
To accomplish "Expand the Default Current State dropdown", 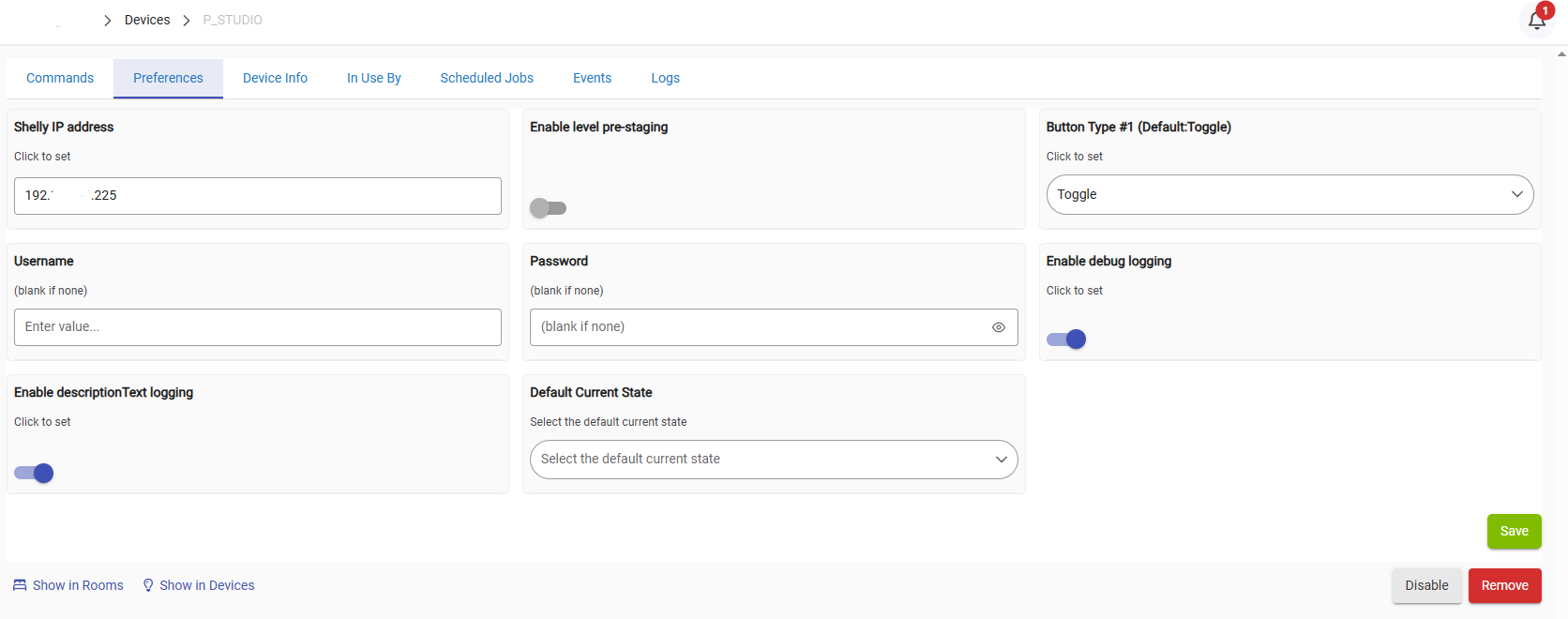I will coord(773,460).
